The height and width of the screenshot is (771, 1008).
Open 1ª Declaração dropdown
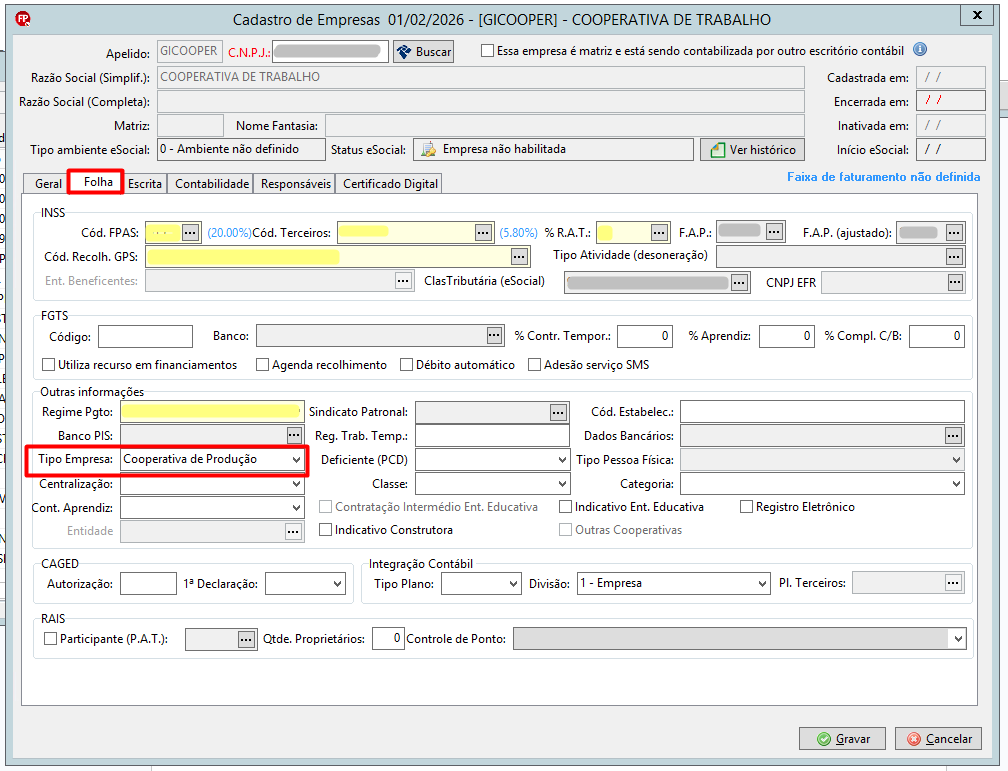[338, 584]
